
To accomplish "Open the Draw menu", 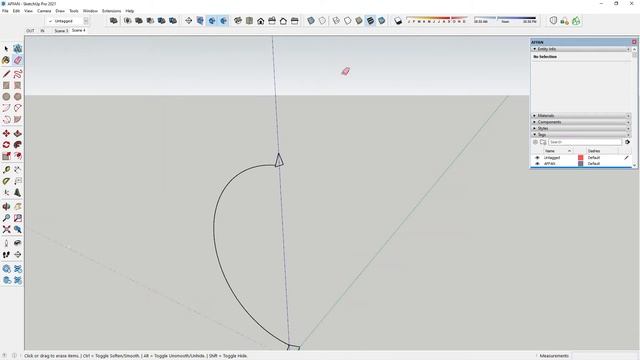I will click(x=60, y=11).
